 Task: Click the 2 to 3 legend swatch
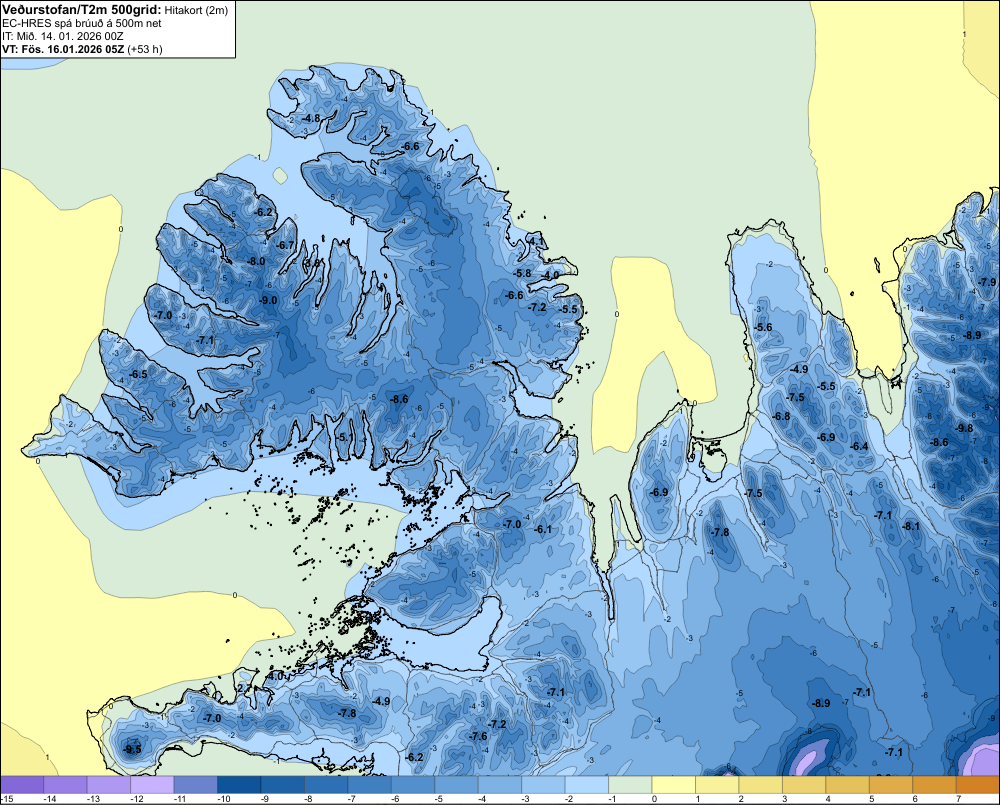pyautogui.click(x=761, y=785)
